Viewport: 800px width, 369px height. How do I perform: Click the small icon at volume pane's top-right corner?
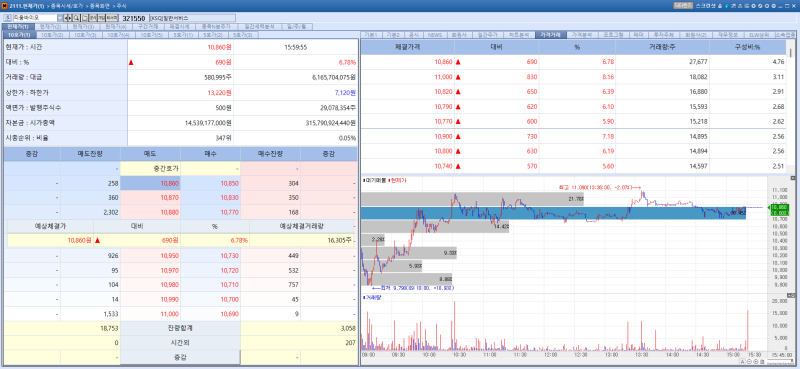[792, 296]
